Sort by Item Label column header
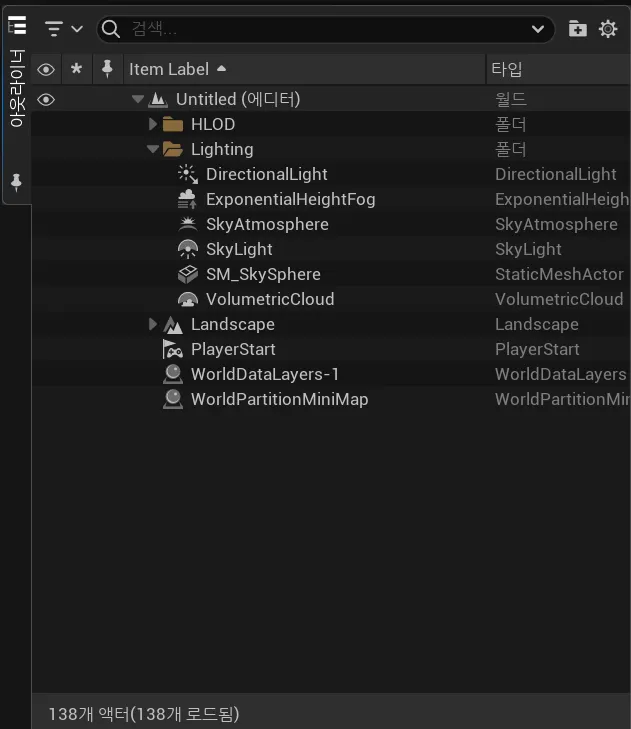 click(170, 69)
